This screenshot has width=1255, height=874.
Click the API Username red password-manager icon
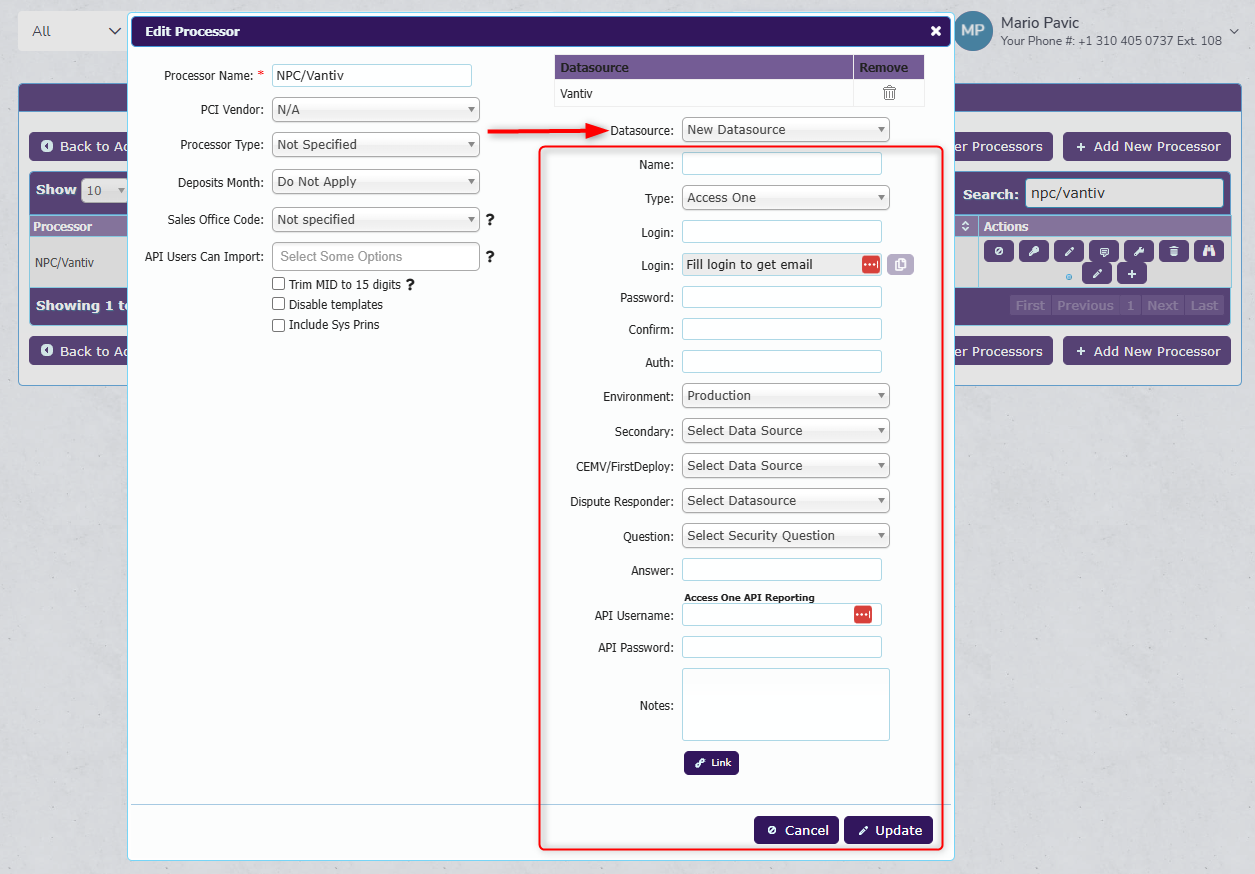(x=863, y=614)
